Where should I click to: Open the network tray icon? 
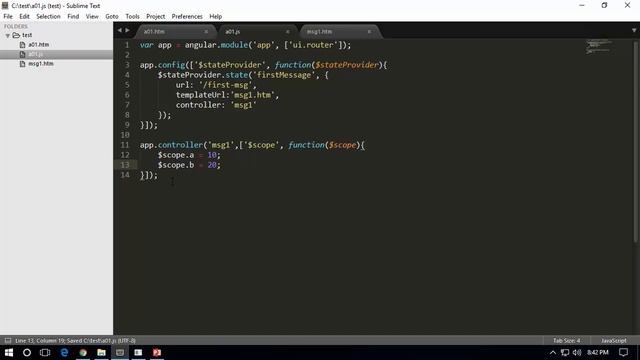point(565,352)
